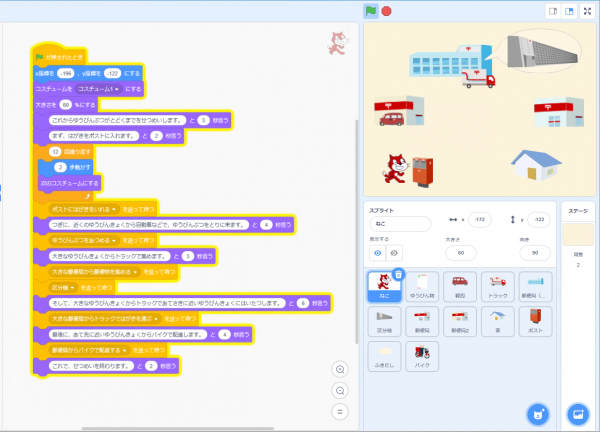The image size is (600, 432).
Task: Zoom out the code workspace
Action: (341, 390)
